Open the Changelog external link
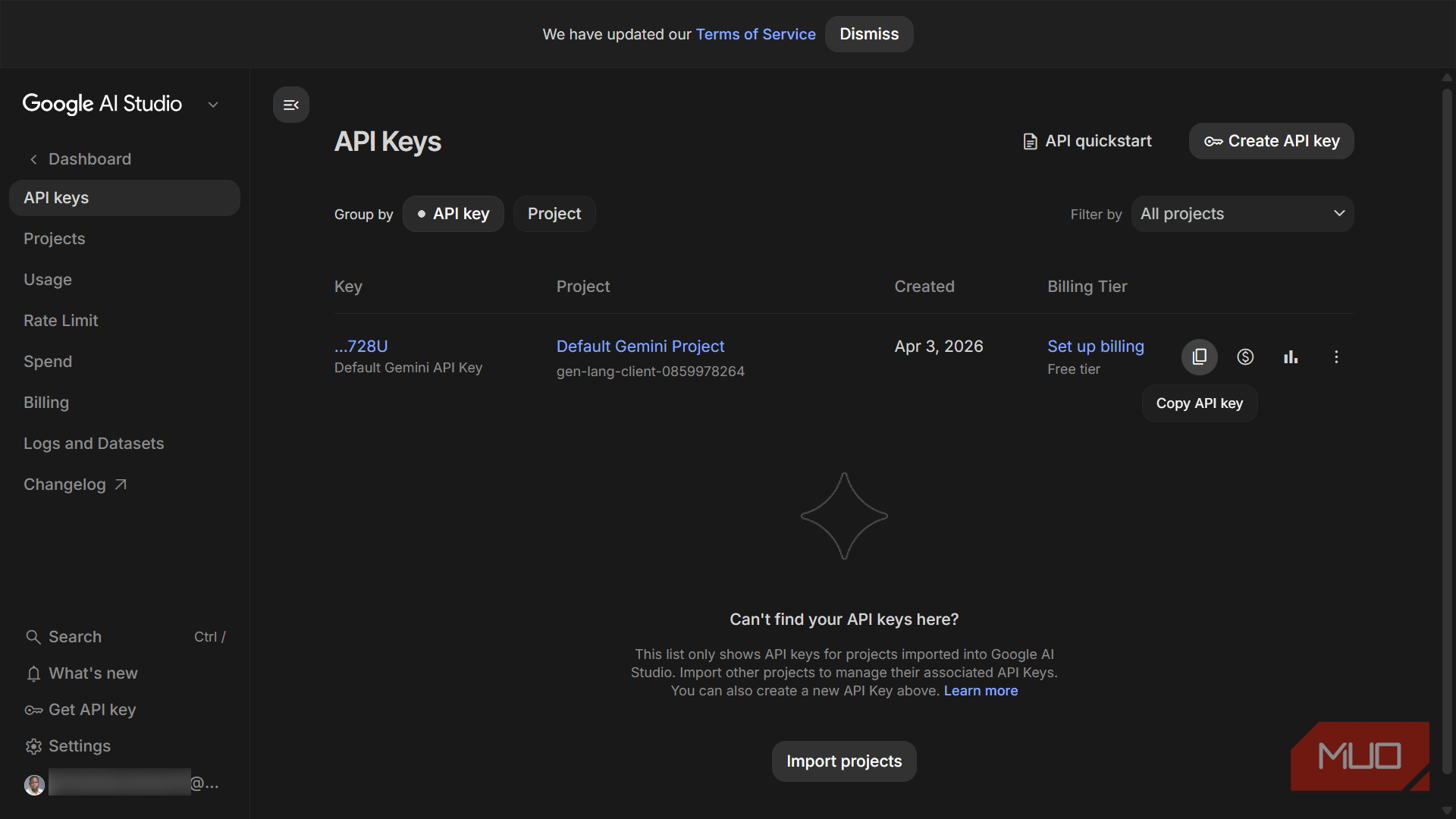Viewport: 1456px width, 819px height. click(75, 485)
